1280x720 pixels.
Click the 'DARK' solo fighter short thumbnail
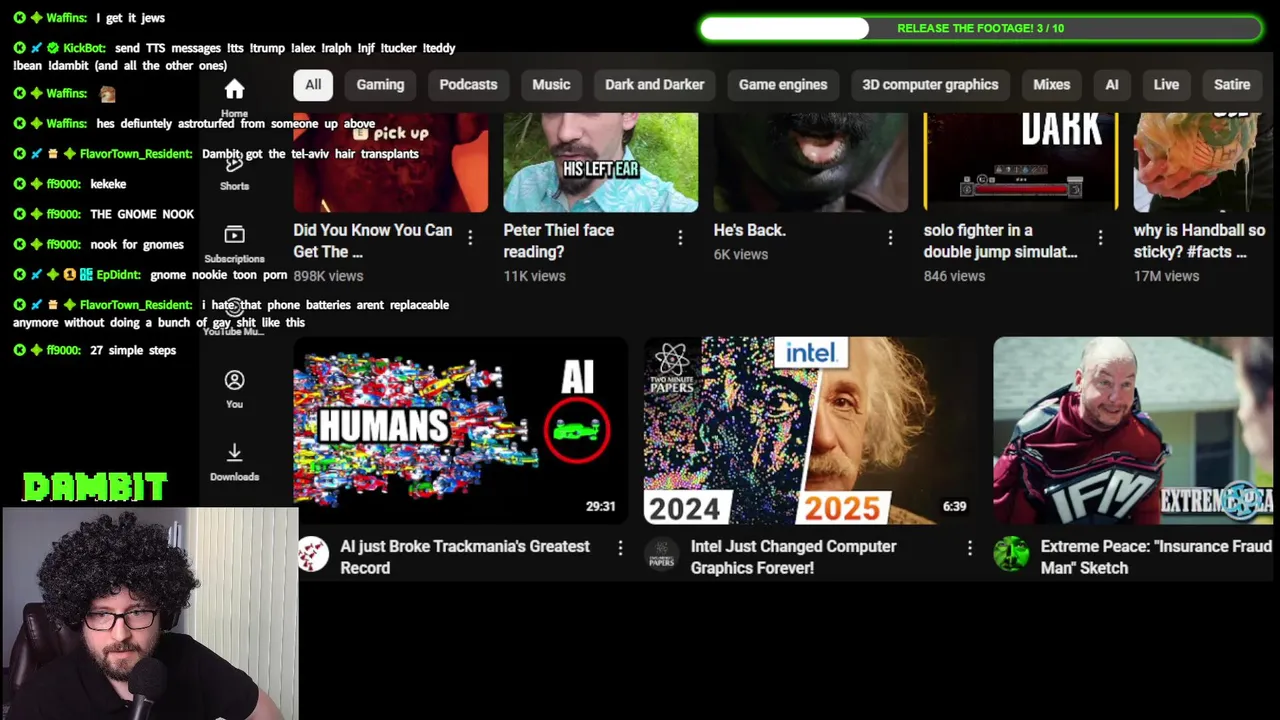(x=1020, y=162)
